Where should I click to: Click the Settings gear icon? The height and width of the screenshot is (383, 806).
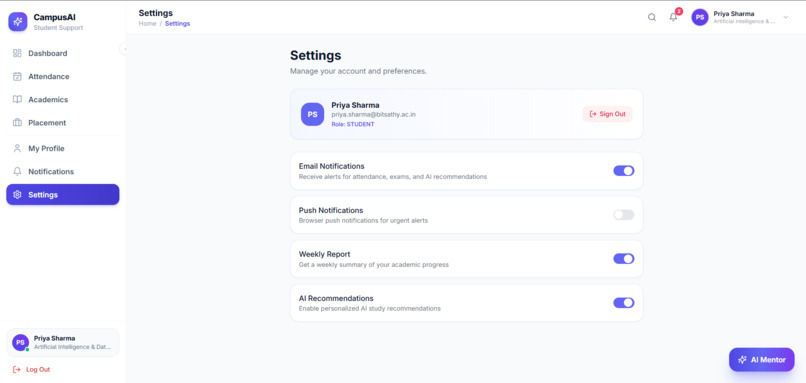pos(17,195)
